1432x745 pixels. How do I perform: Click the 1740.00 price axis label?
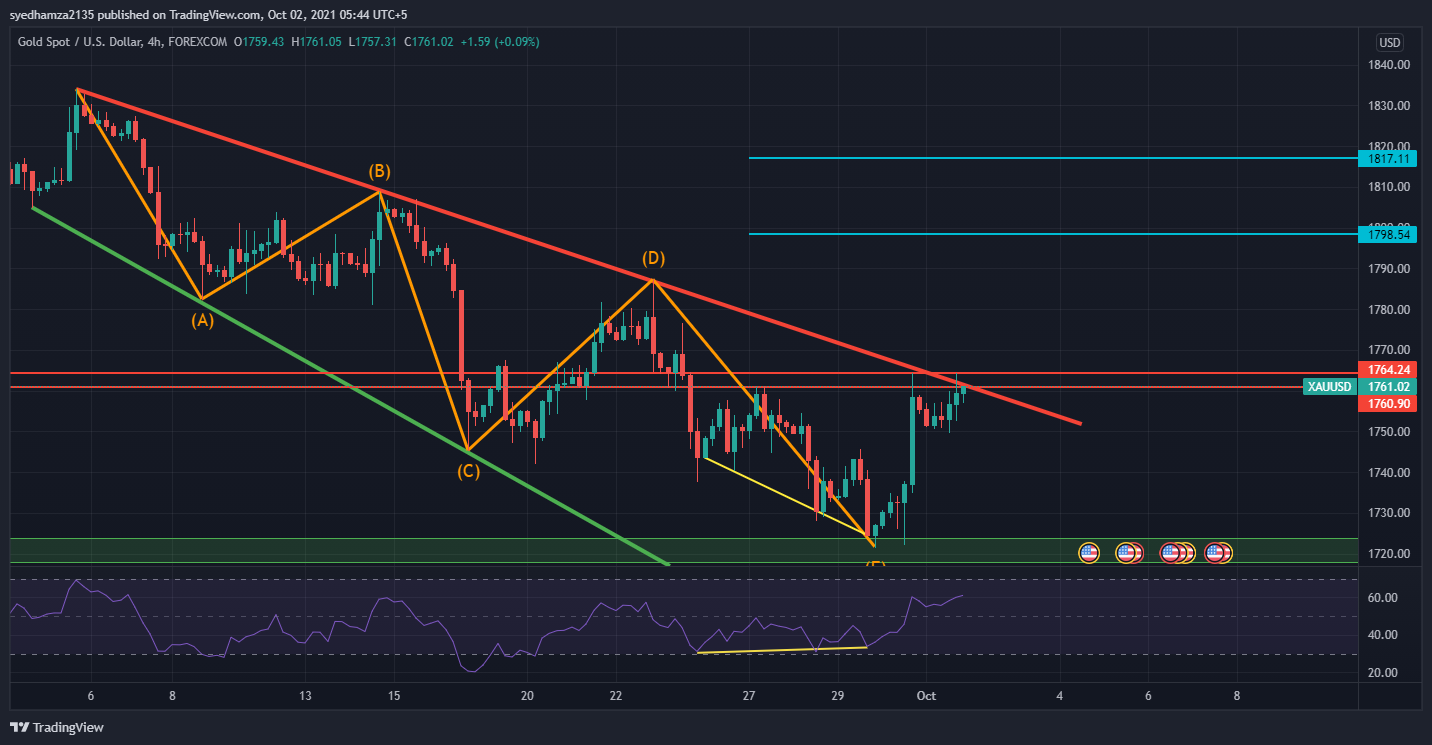coord(1391,473)
